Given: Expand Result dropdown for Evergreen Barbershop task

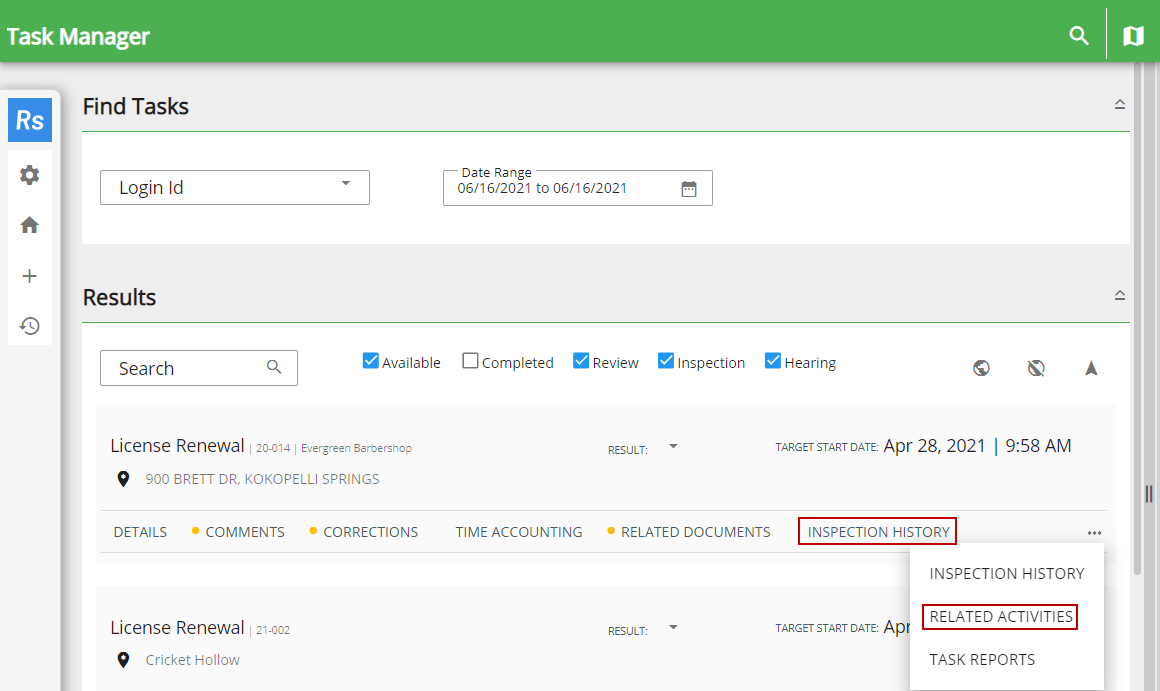Looking at the screenshot, I should (673, 447).
